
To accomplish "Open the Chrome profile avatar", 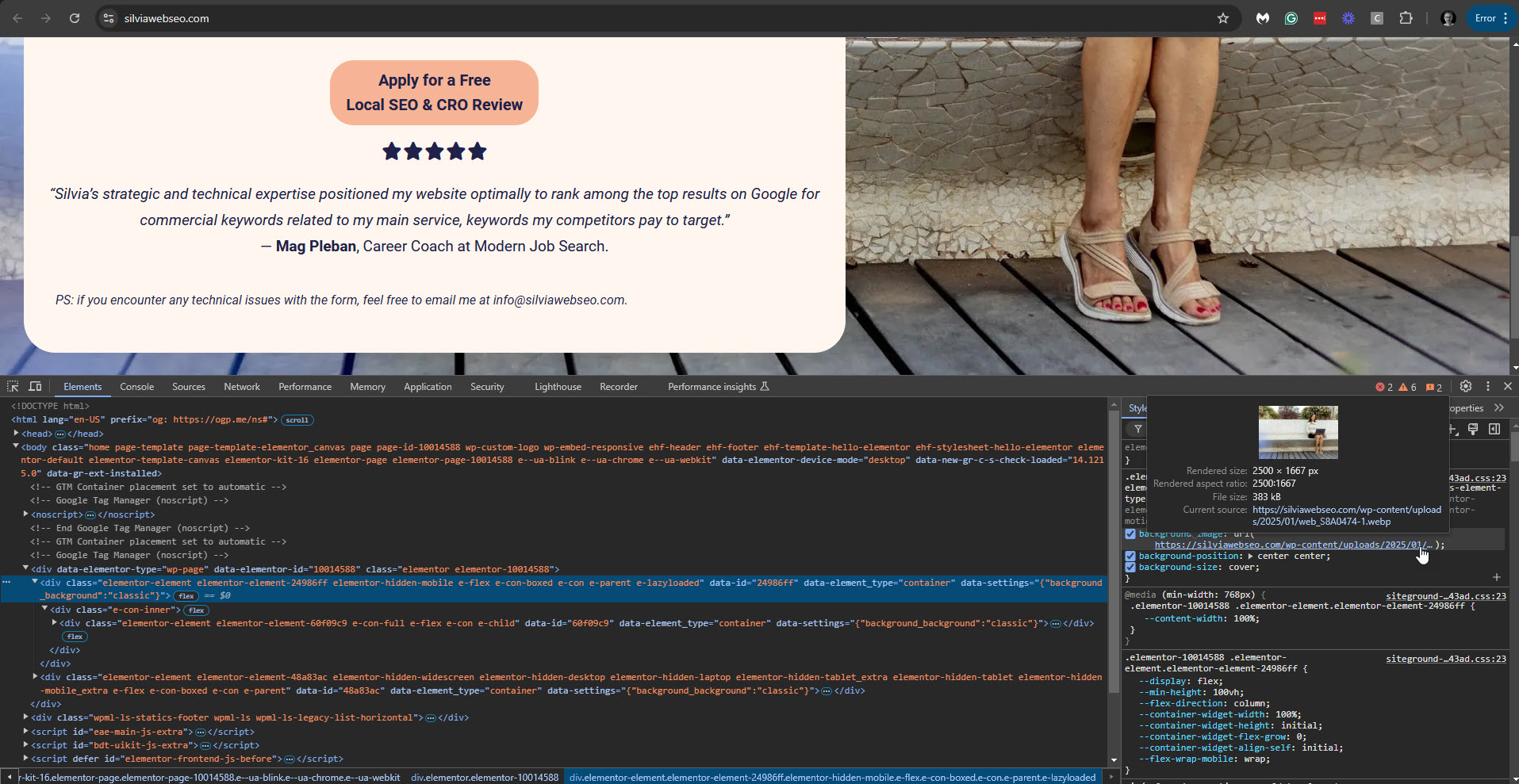I will point(1448,18).
